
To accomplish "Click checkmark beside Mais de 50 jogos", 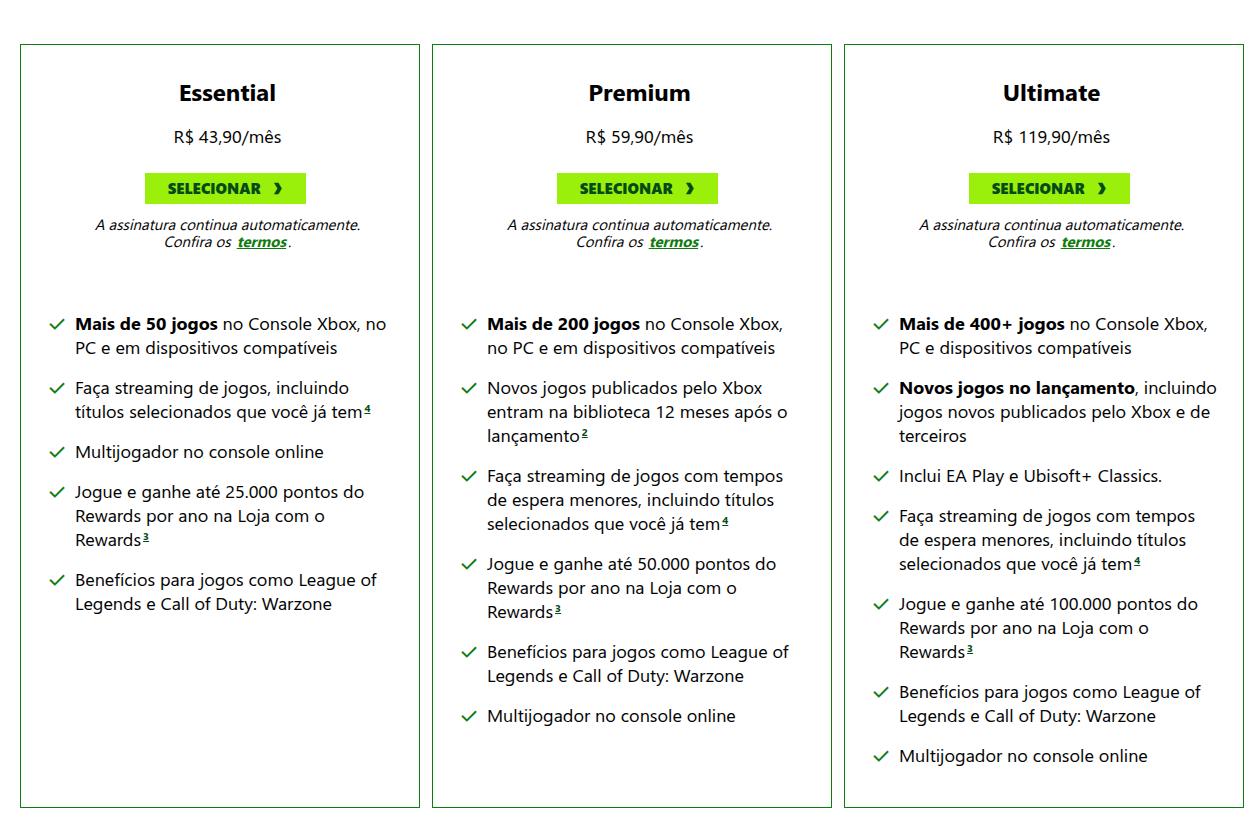I will pos(57,324).
